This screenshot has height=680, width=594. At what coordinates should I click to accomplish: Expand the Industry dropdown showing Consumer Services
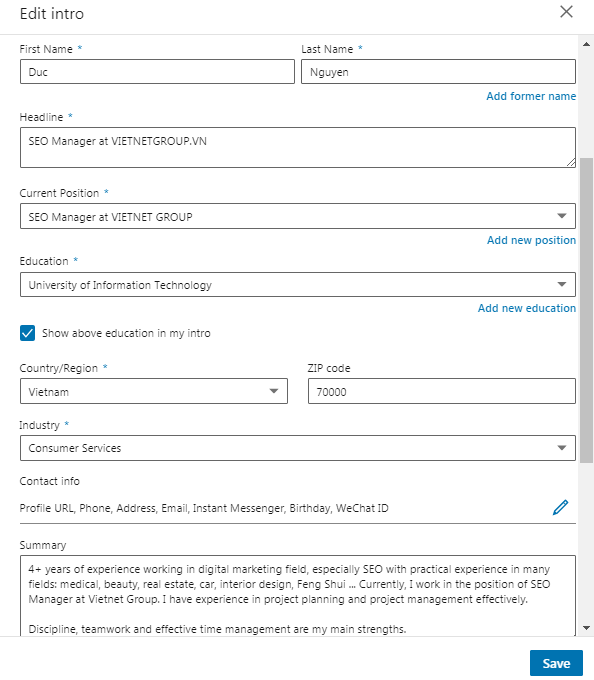[298, 448]
